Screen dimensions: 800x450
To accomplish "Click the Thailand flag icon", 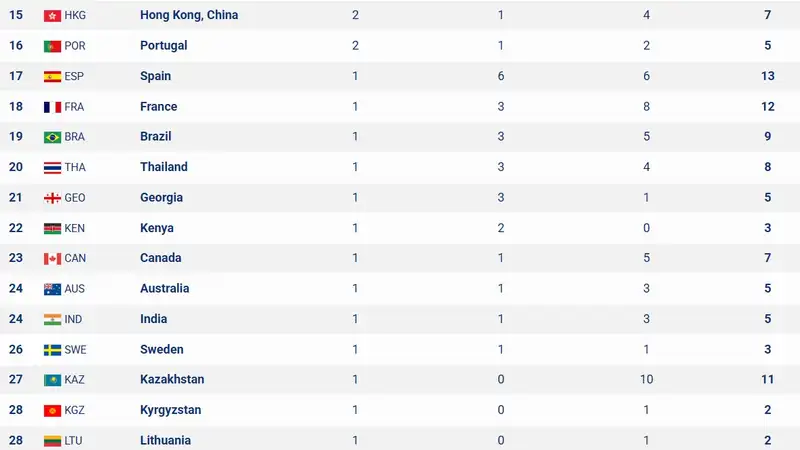I will click(52, 168).
